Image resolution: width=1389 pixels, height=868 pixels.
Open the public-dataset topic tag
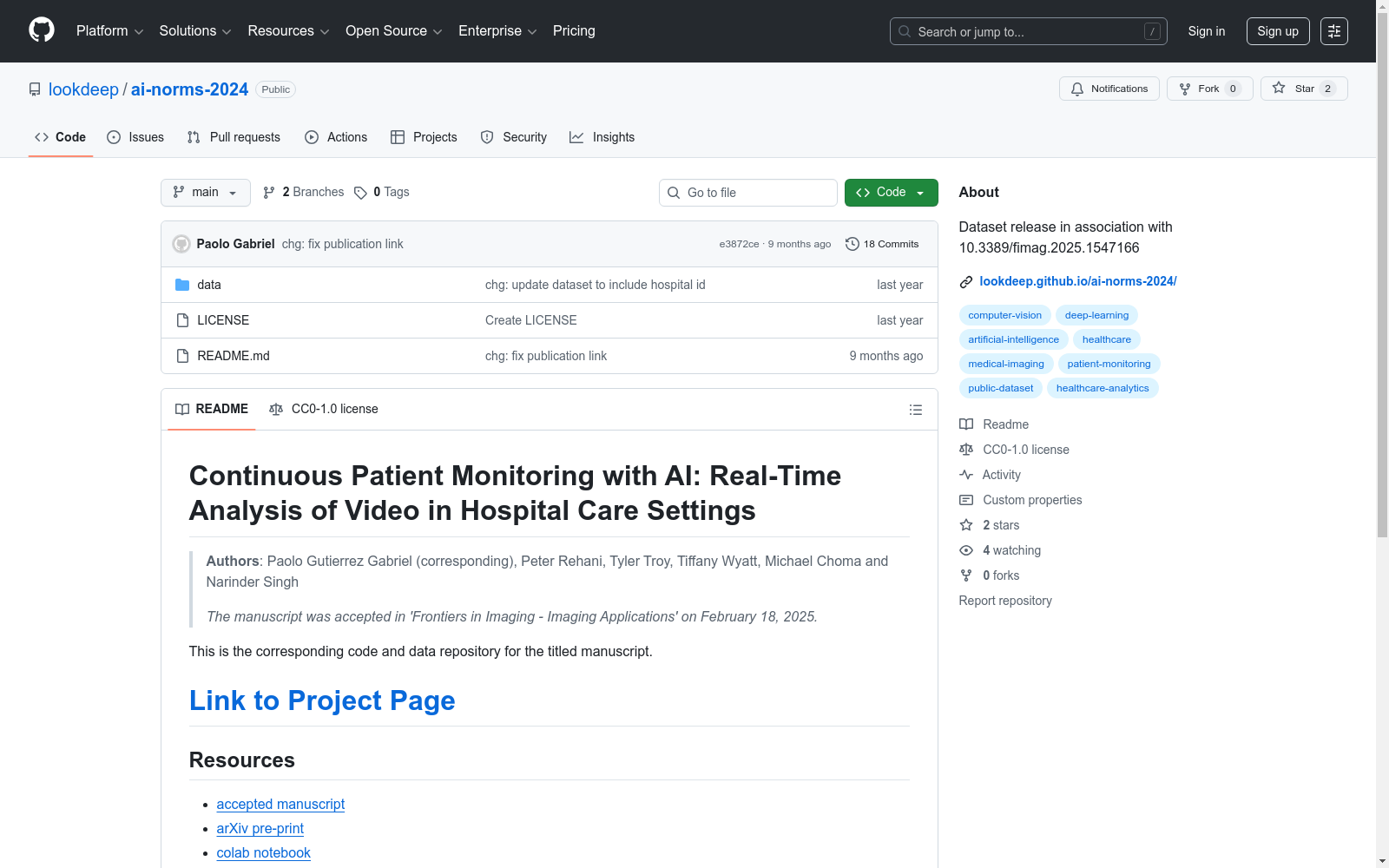pos(1001,388)
